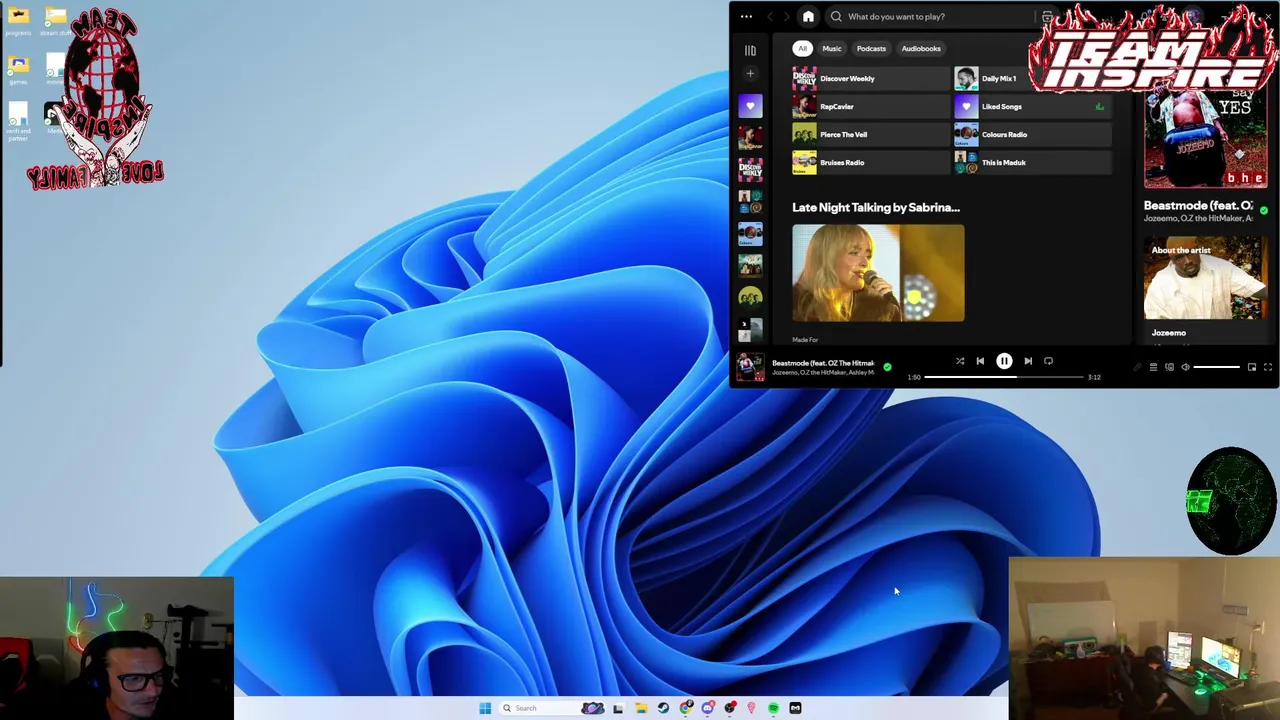
Task: Open Steam from the taskbar
Action: click(x=663, y=708)
